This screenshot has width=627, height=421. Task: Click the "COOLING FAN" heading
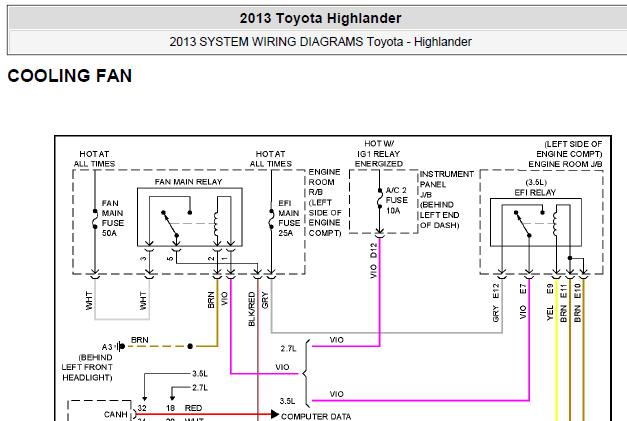coord(70,76)
